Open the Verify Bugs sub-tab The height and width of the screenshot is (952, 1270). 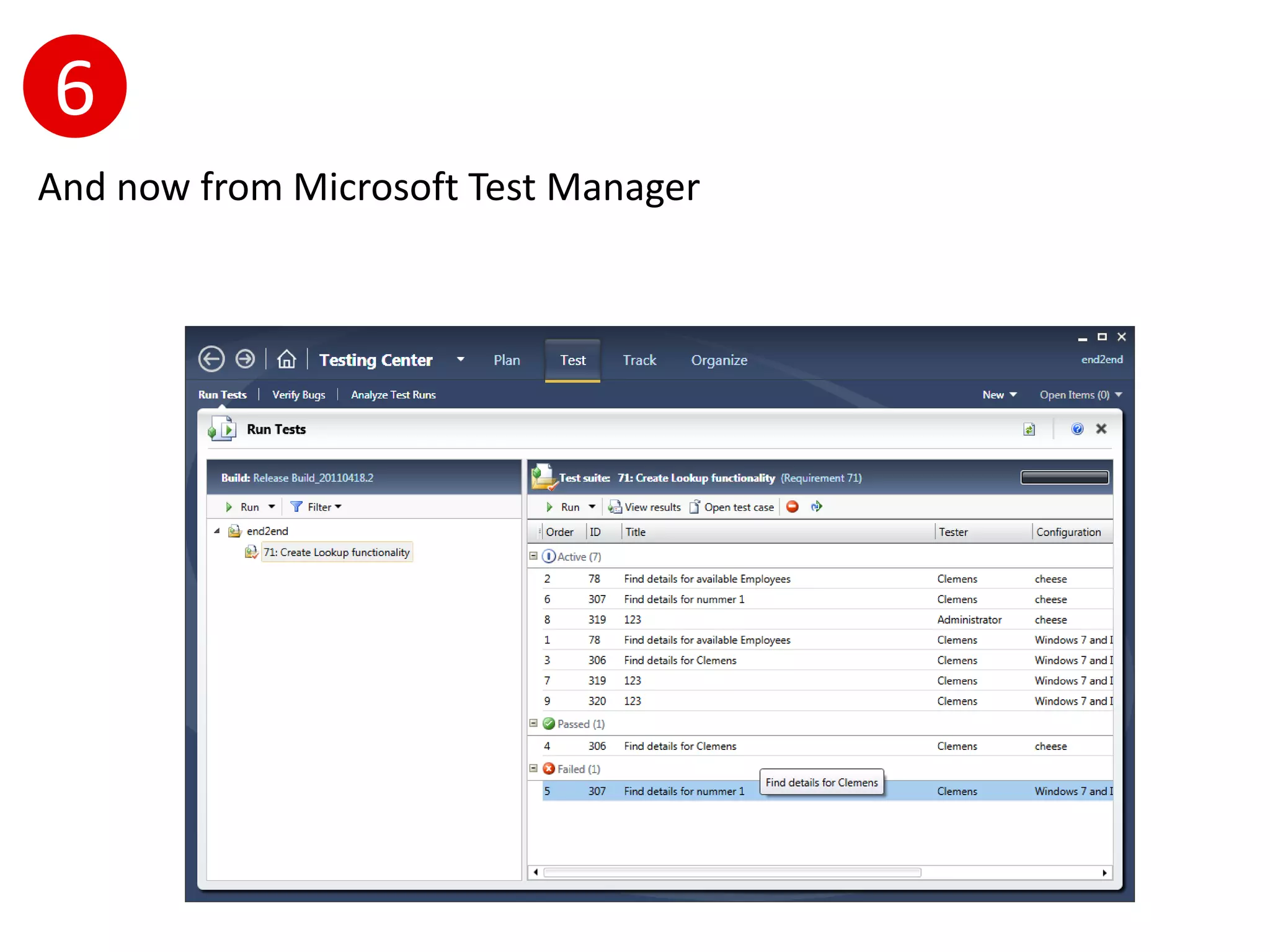(298, 395)
